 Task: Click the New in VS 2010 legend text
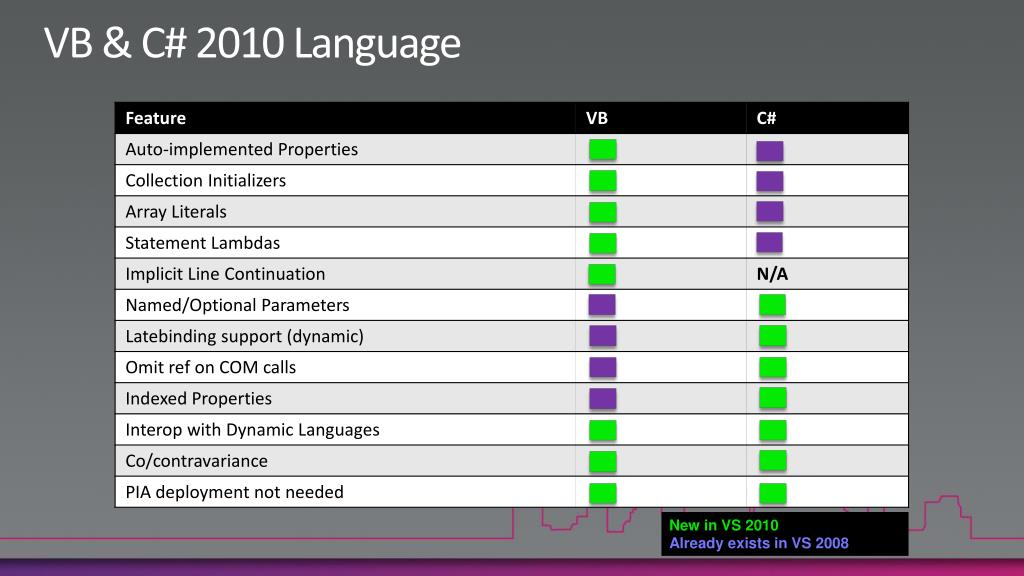724,525
